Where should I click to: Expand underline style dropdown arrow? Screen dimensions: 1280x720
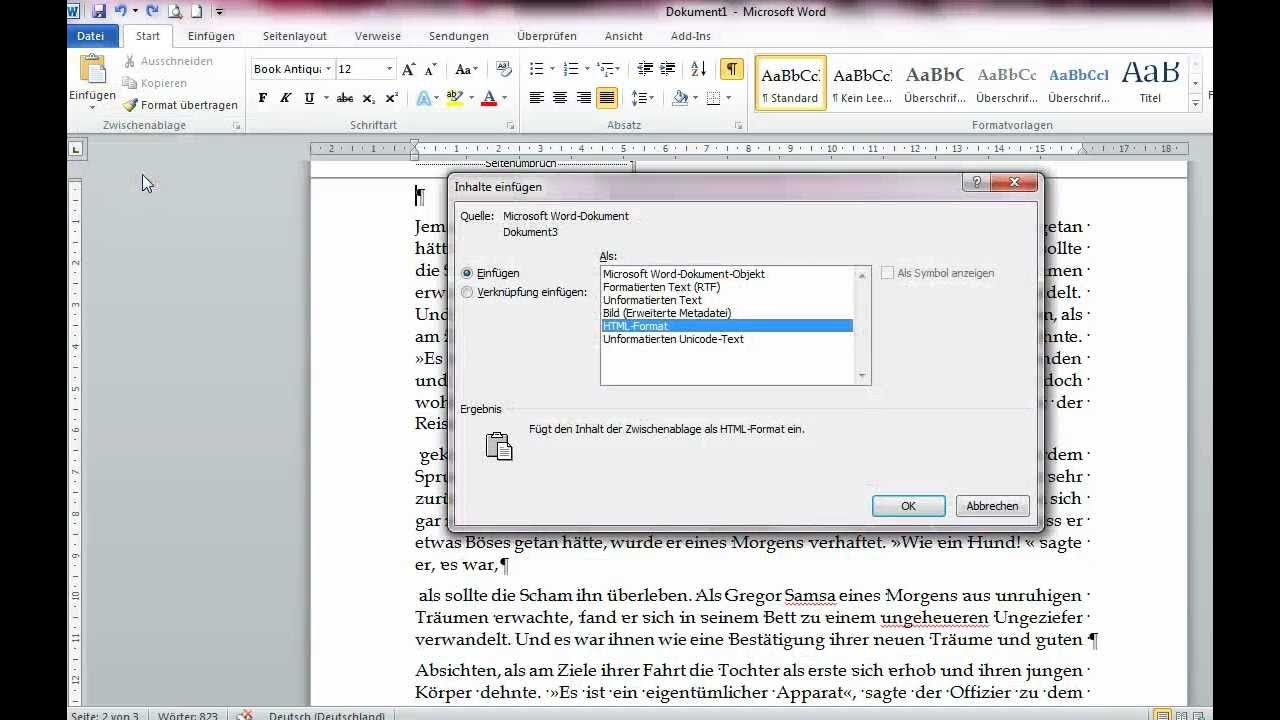coord(325,98)
